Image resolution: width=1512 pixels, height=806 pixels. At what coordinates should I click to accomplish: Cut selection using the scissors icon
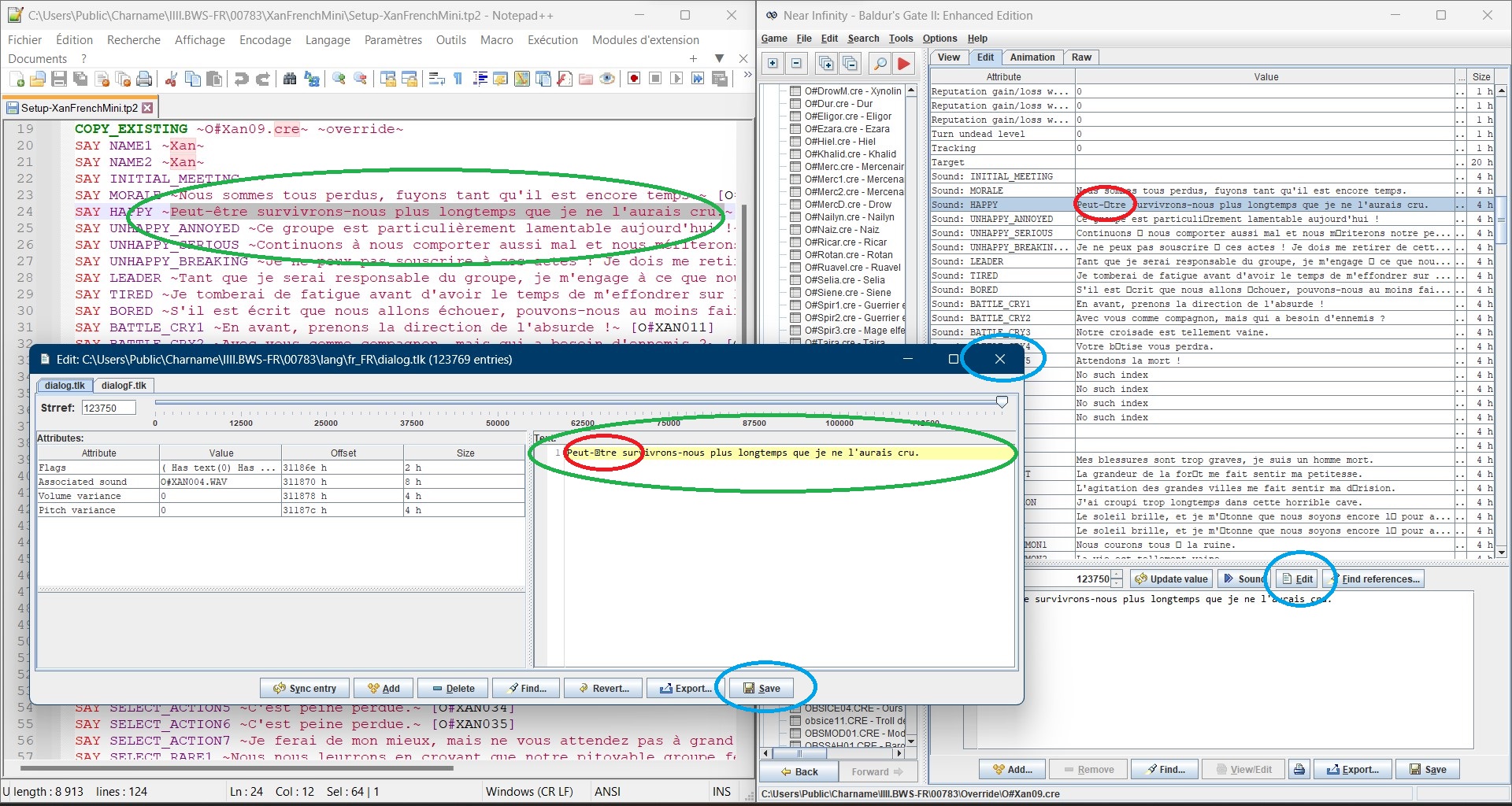click(x=171, y=79)
